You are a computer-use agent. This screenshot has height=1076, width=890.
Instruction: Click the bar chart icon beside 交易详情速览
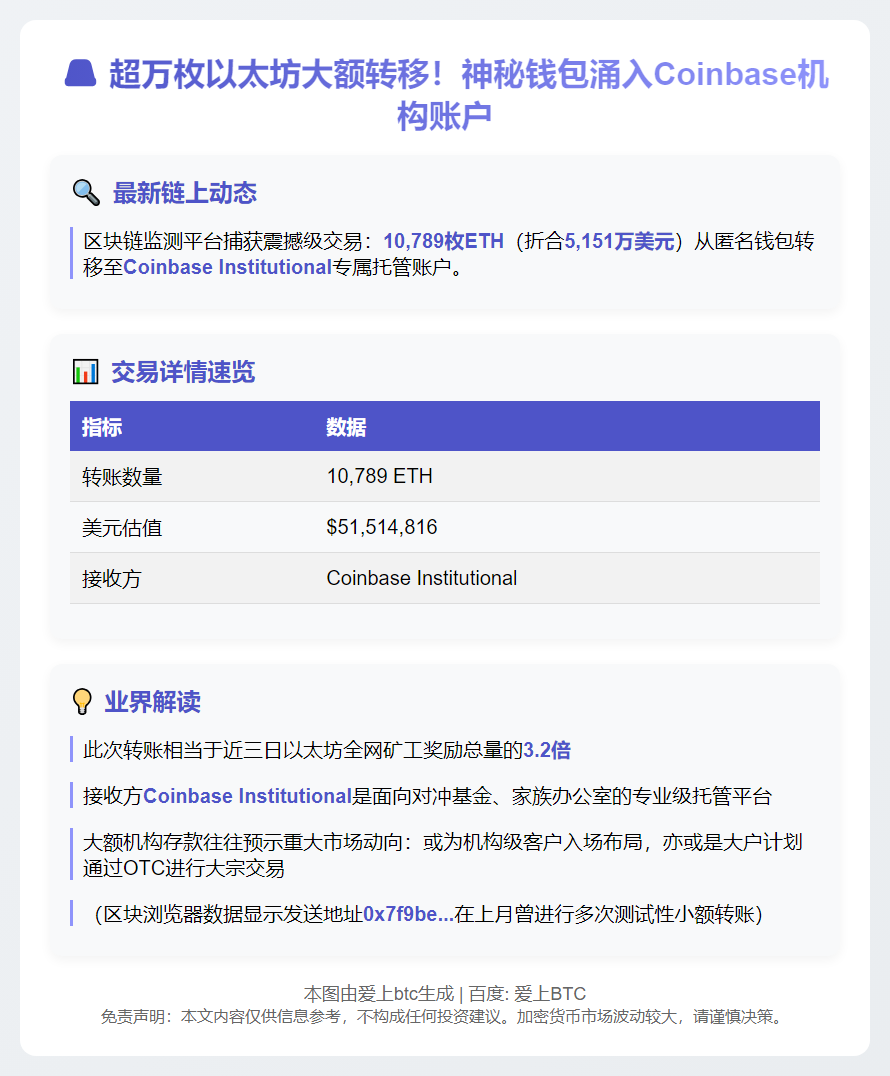pos(86,373)
